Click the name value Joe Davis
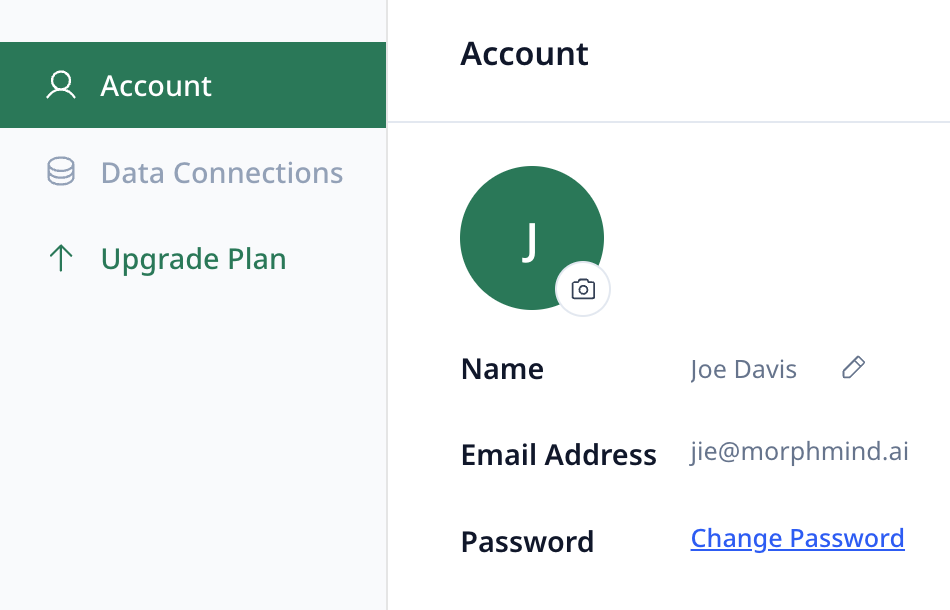This screenshot has height=610, width=950. click(x=743, y=370)
